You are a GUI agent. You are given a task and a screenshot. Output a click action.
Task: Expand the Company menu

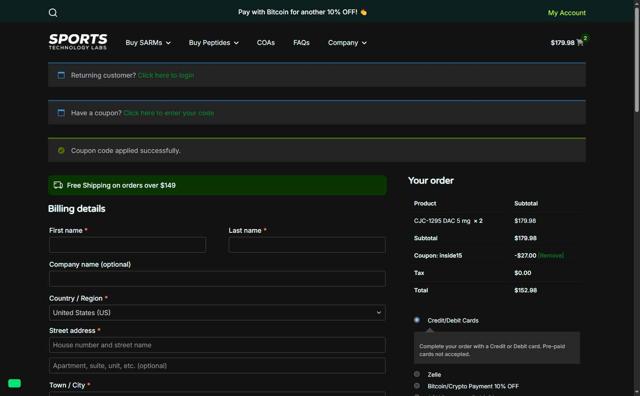click(x=347, y=42)
